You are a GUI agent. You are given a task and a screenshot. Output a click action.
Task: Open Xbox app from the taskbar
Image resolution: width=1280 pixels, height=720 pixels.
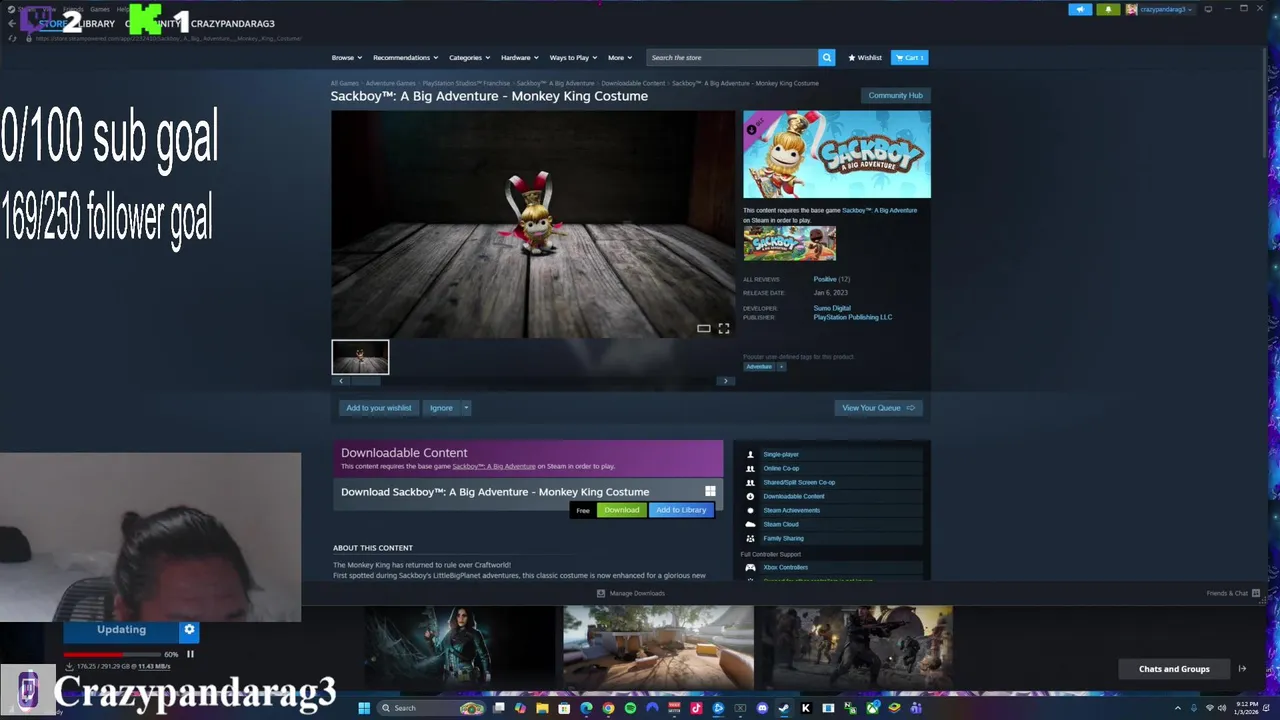(872, 708)
